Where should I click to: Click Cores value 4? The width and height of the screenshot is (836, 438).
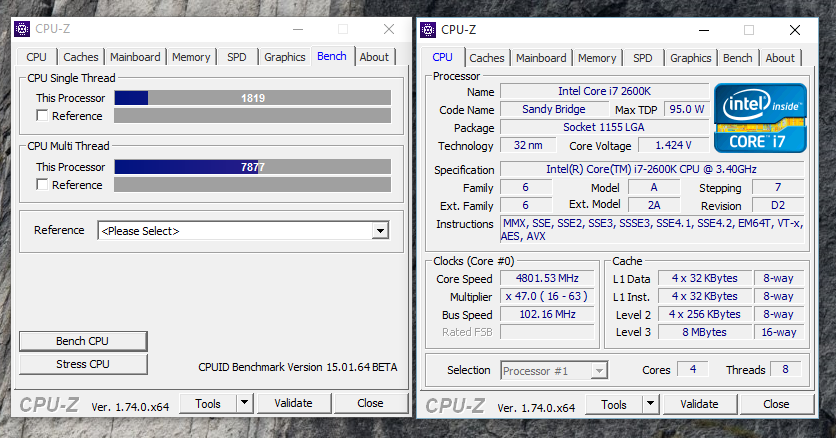click(693, 369)
